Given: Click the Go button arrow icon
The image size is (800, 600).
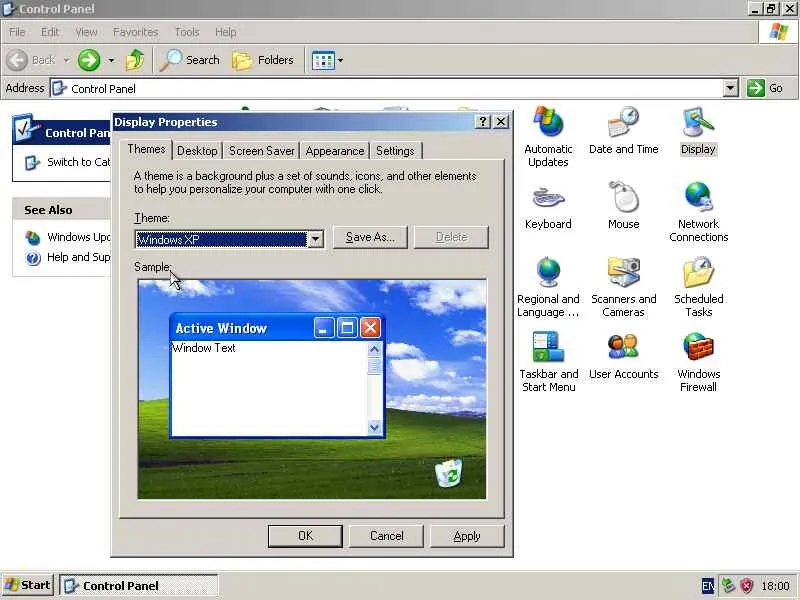Looking at the screenshot, I should (x=755, y=88).
